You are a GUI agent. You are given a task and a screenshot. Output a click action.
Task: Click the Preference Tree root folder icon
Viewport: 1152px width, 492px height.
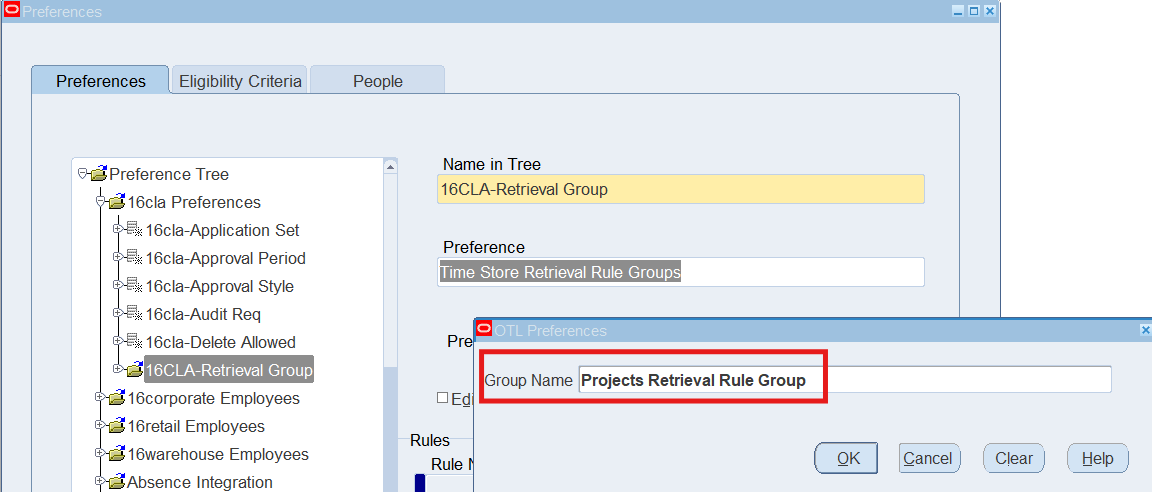pos(98,174)
